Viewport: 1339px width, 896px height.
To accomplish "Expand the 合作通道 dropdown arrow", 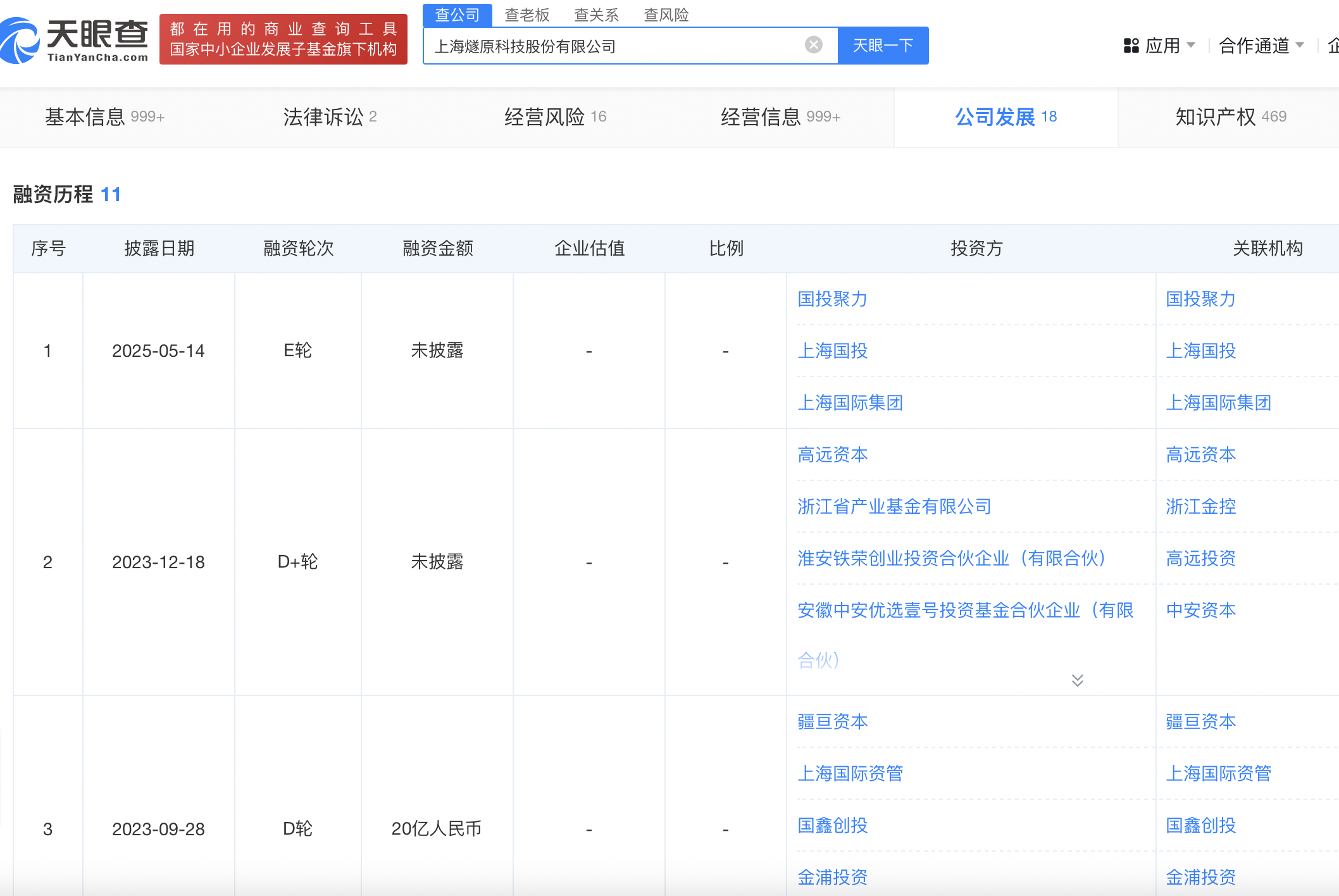I will point(1300,45).
